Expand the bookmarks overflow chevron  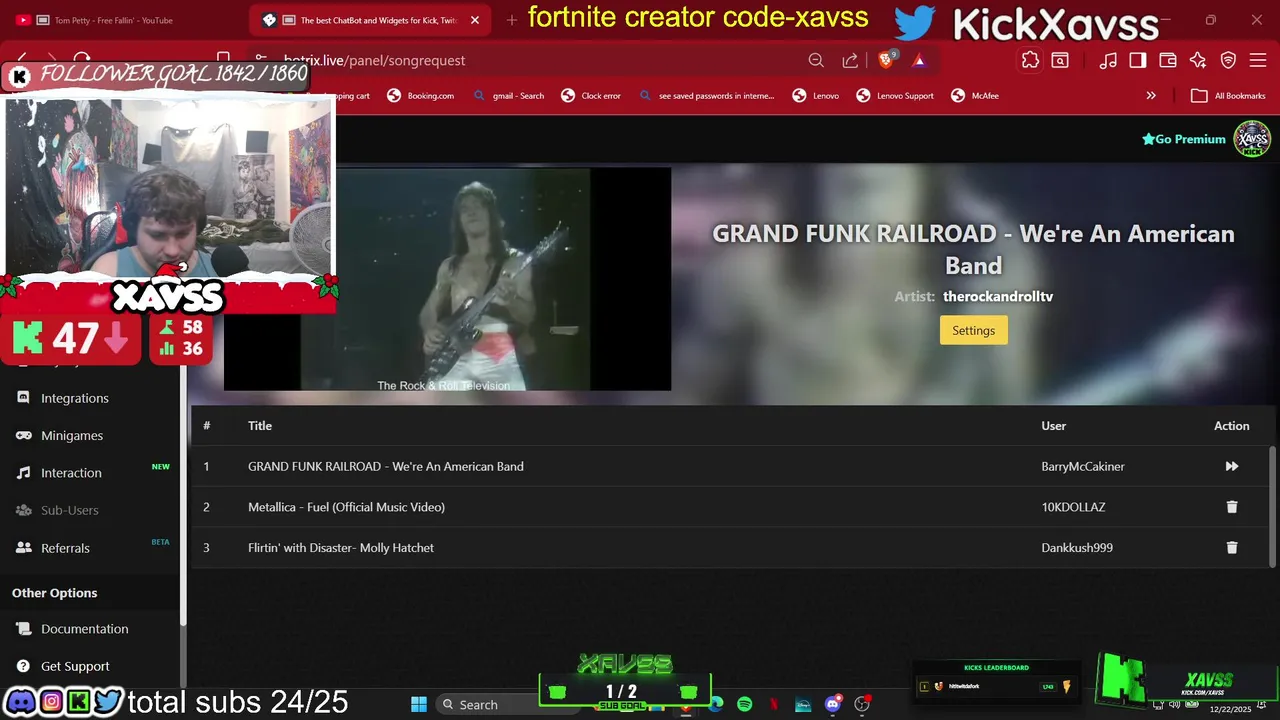(1151, 96)
